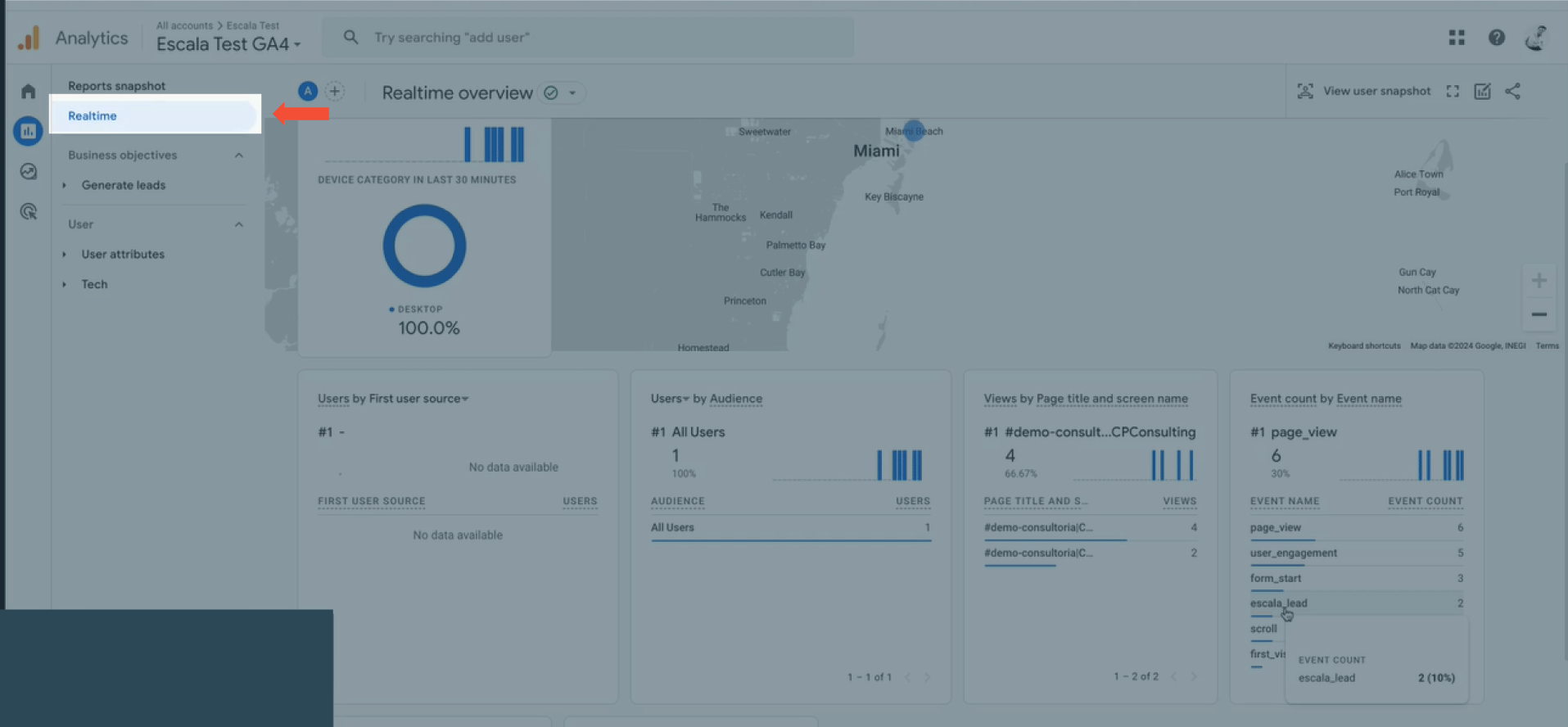Collapse the User section
The image size is (1568, 727).
[x=238, y=224]
